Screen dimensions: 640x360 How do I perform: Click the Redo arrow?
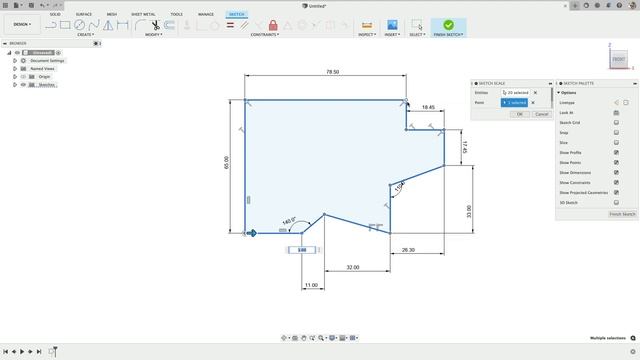point(56,5)
